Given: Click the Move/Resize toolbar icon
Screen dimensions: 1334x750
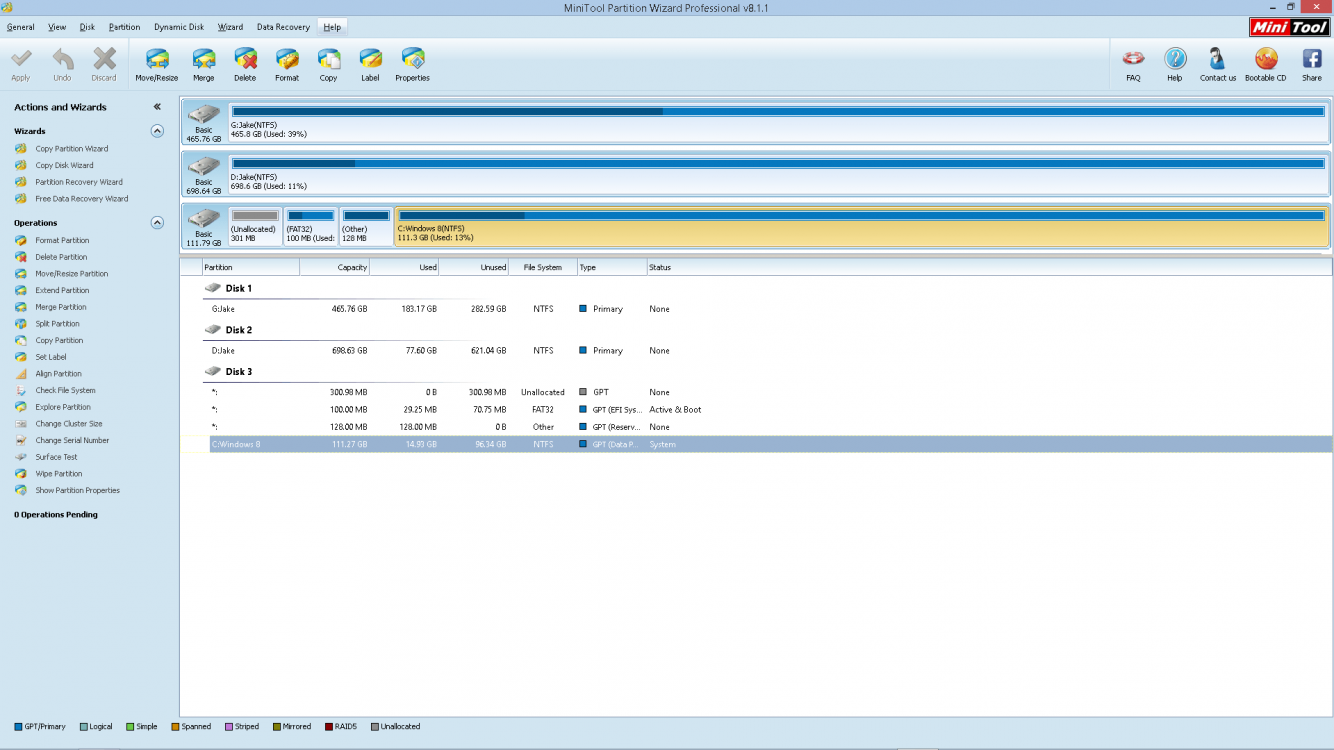Looking at the screenshot, I should (157, 59).
